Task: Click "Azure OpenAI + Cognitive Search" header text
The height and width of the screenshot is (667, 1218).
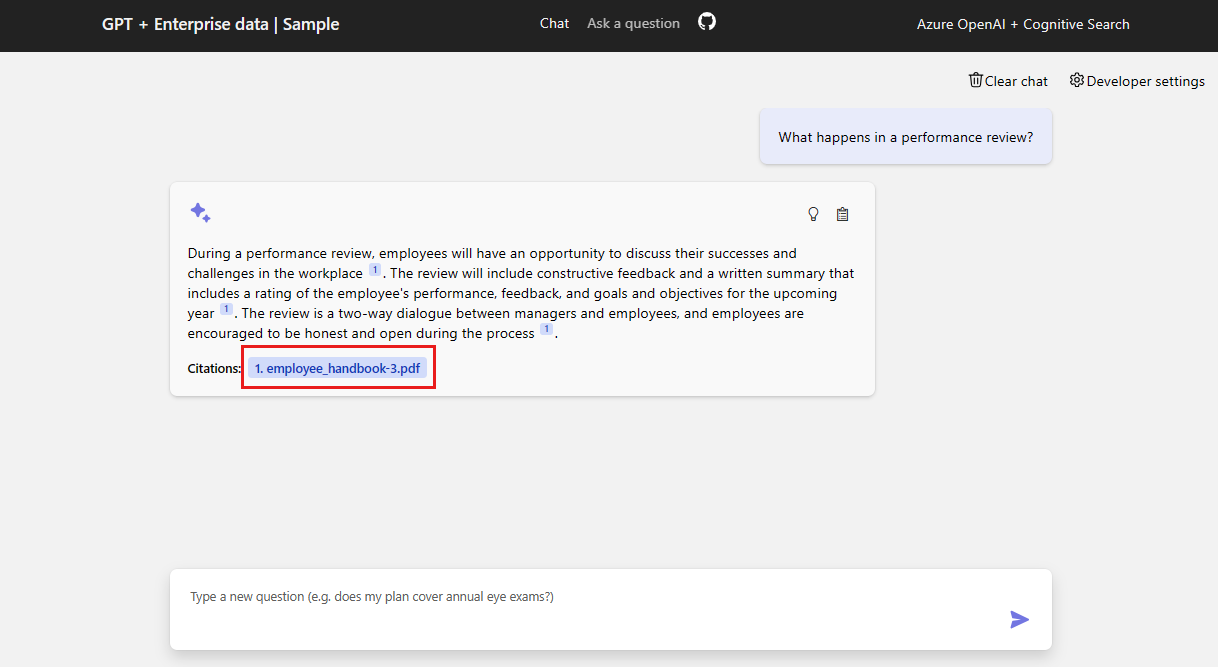Action: (1023, 24)
